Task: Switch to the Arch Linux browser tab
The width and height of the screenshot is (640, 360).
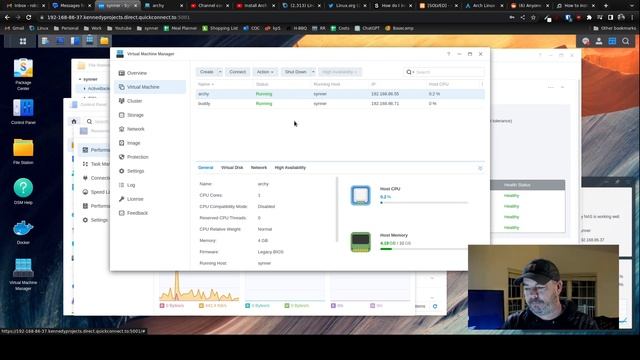Action: coord(483,6)
